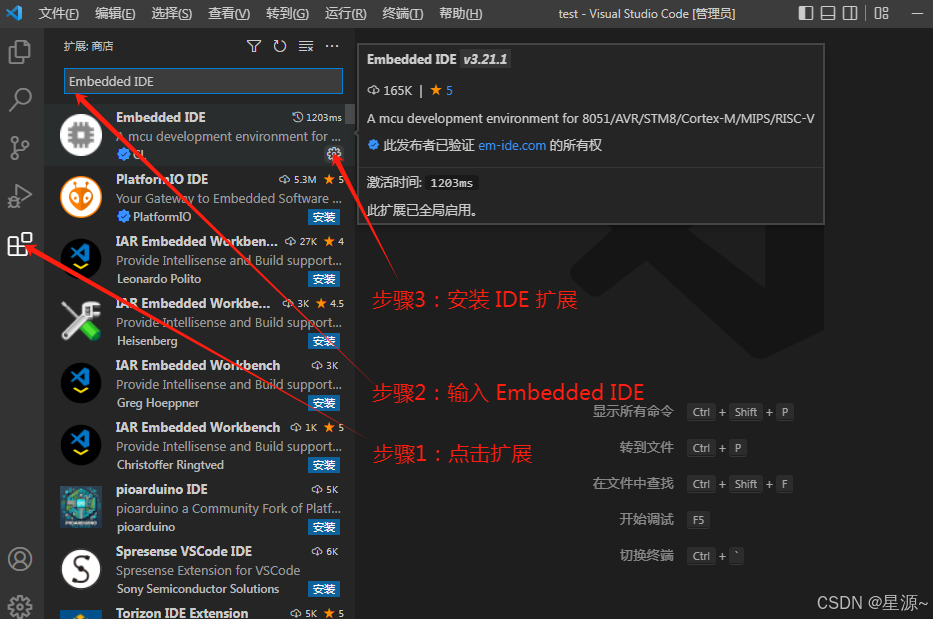933x619 pixels.
Task: Install the Spresense VSCode IDE extension
Action: pos(324,589)
